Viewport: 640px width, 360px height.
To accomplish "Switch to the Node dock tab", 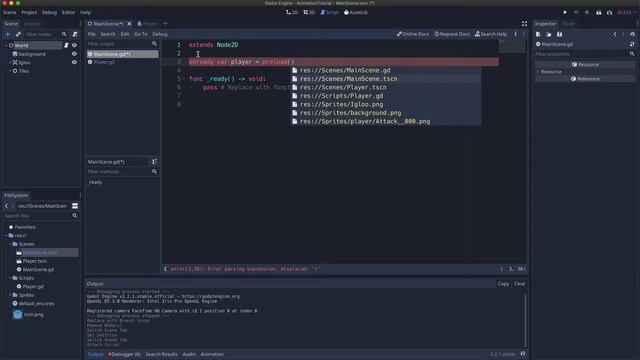I will pyautogui.click(x=569, y=24).
